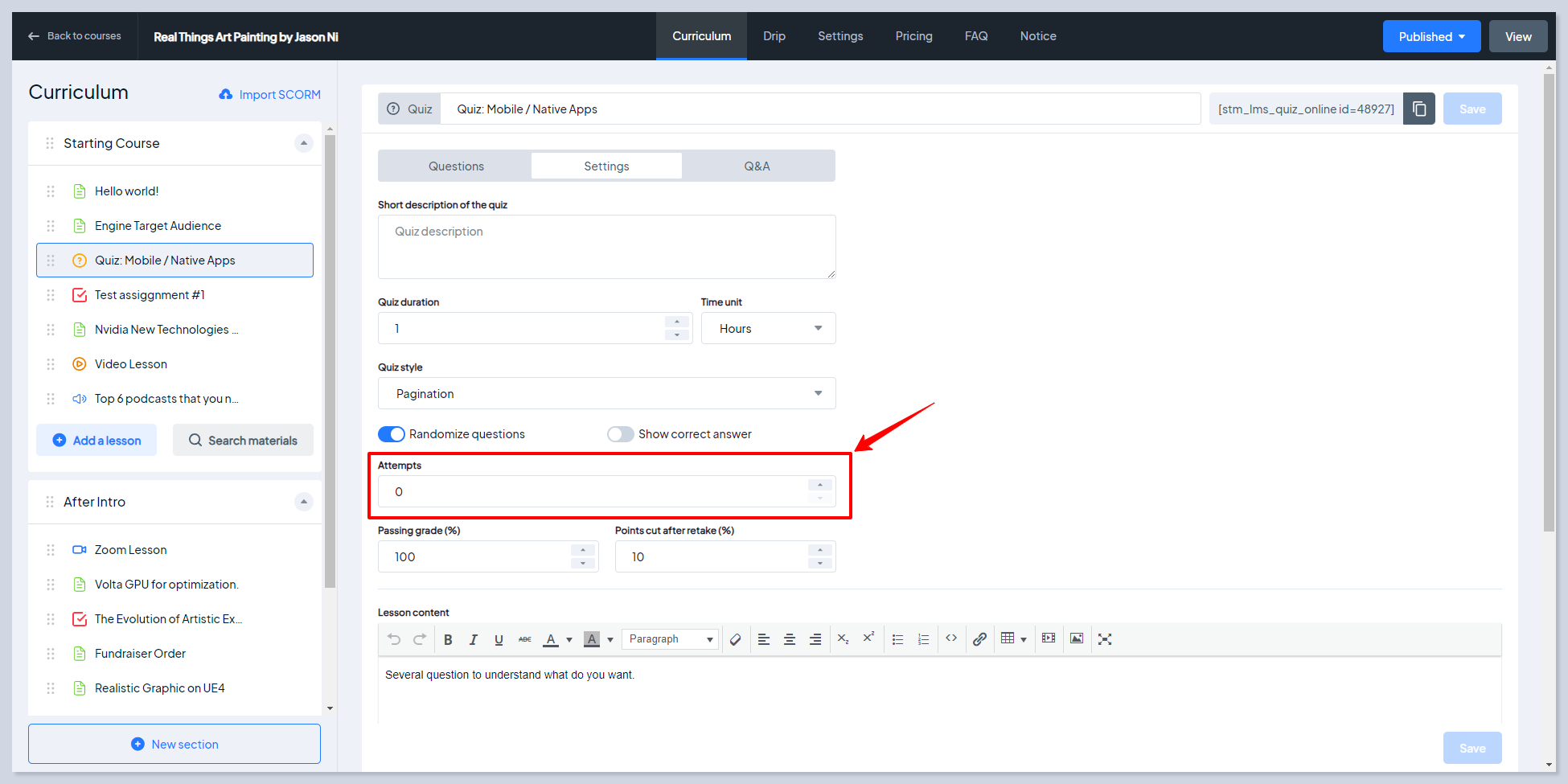This screenshot has width=1568, height=784.
Task: Enable Show correct answer toggle
Action: click(x=621, y=434)
